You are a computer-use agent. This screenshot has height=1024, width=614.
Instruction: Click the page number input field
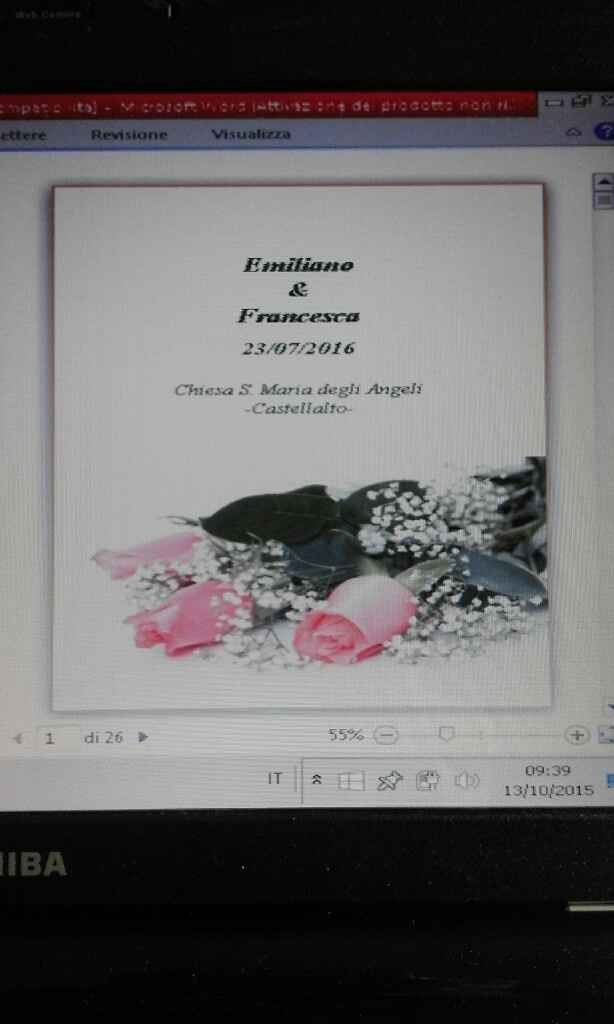[x=50, y=738]
